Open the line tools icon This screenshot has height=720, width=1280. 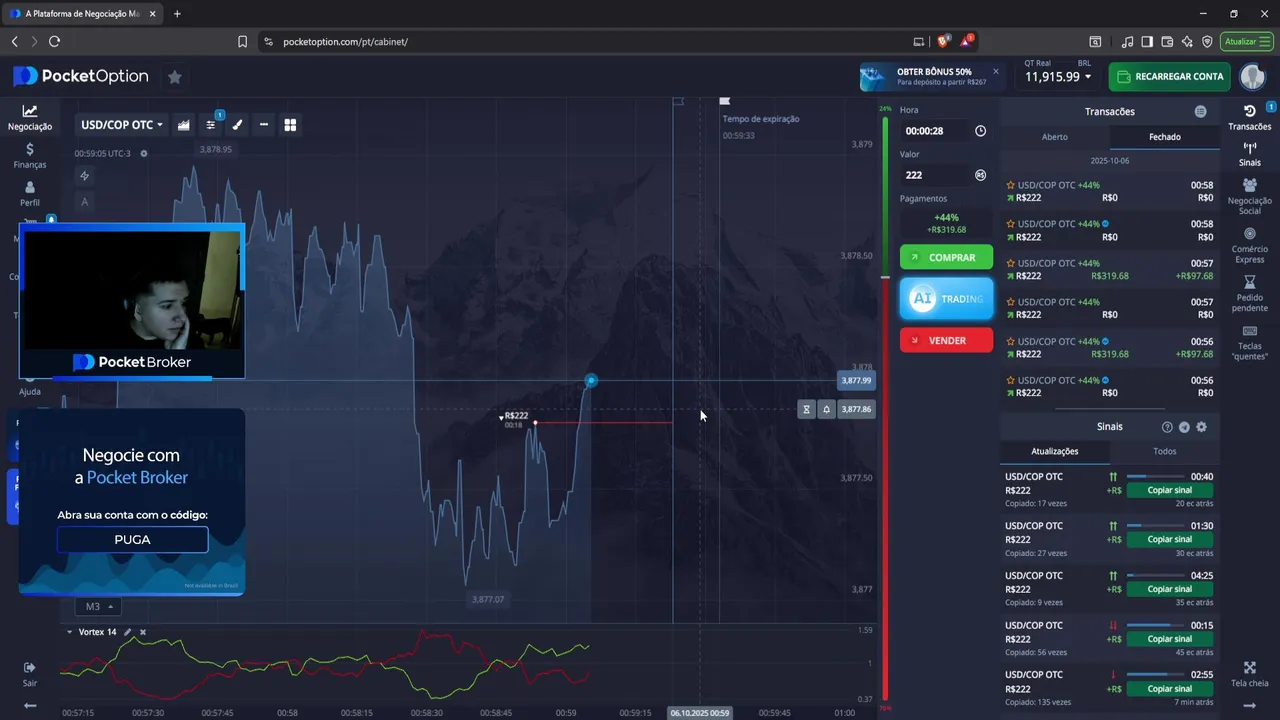[264, 125]
